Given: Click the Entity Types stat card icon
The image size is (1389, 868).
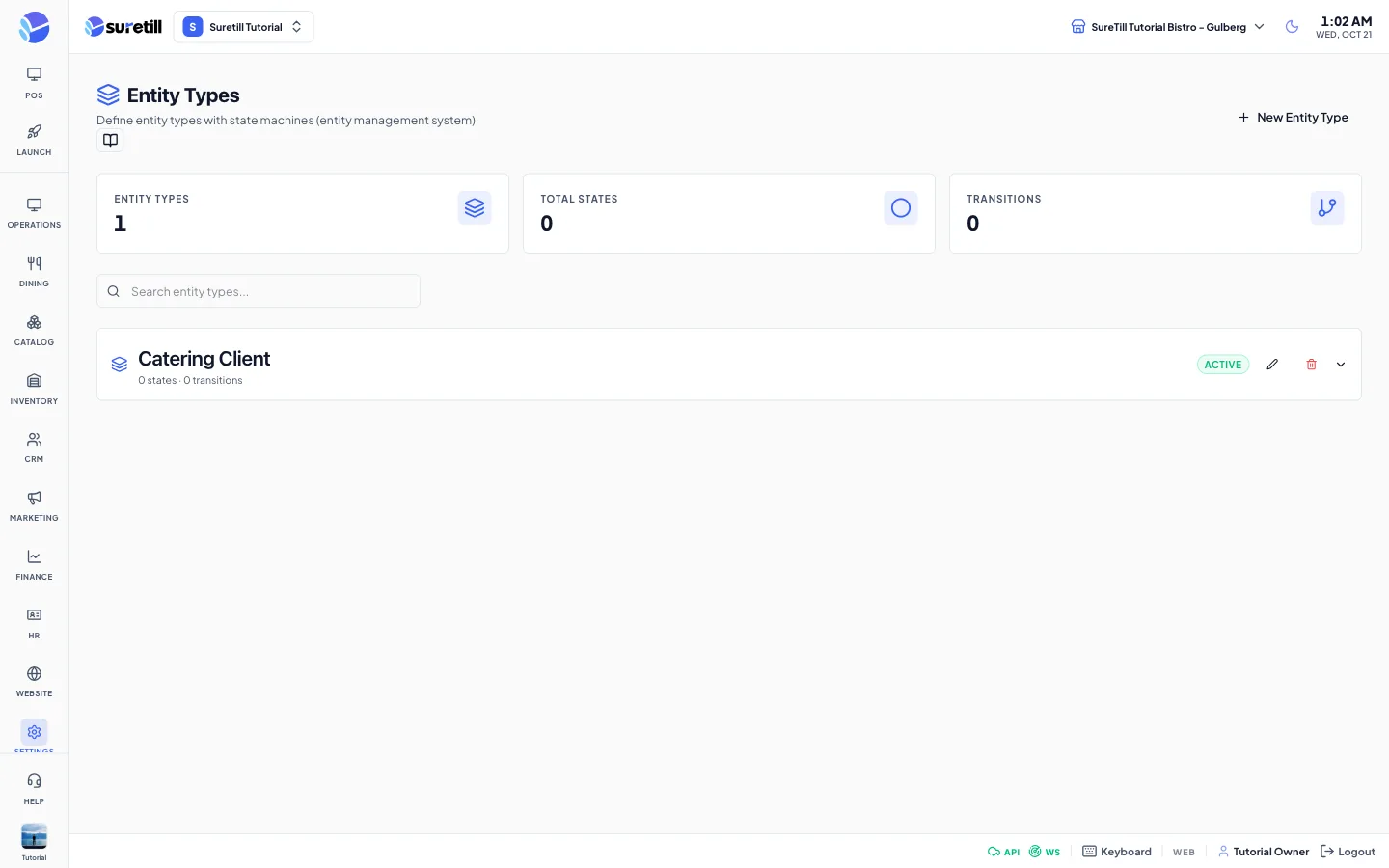Looking at the screenshot, I should 475,207.
